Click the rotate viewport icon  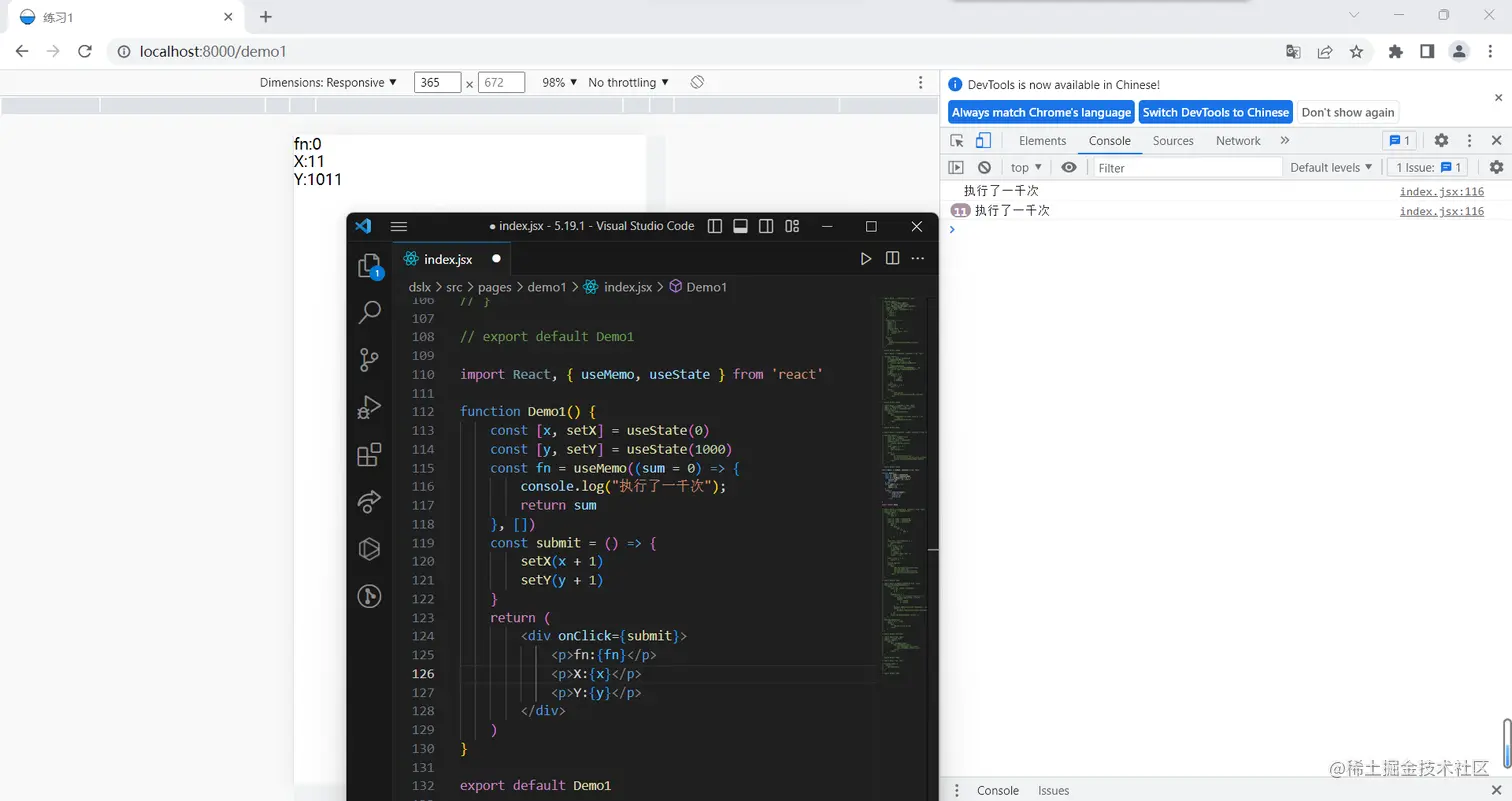point(698,82)
